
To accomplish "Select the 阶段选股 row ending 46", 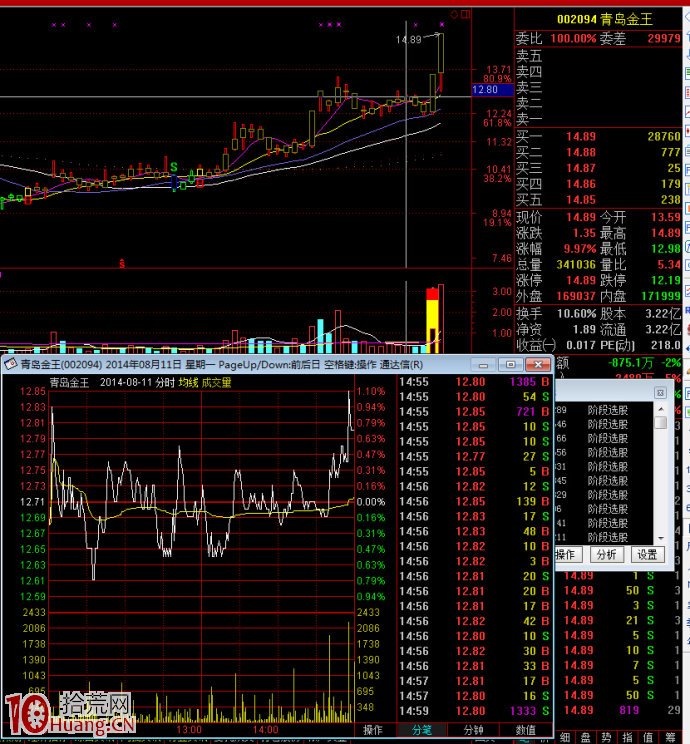I will [605, 424].
